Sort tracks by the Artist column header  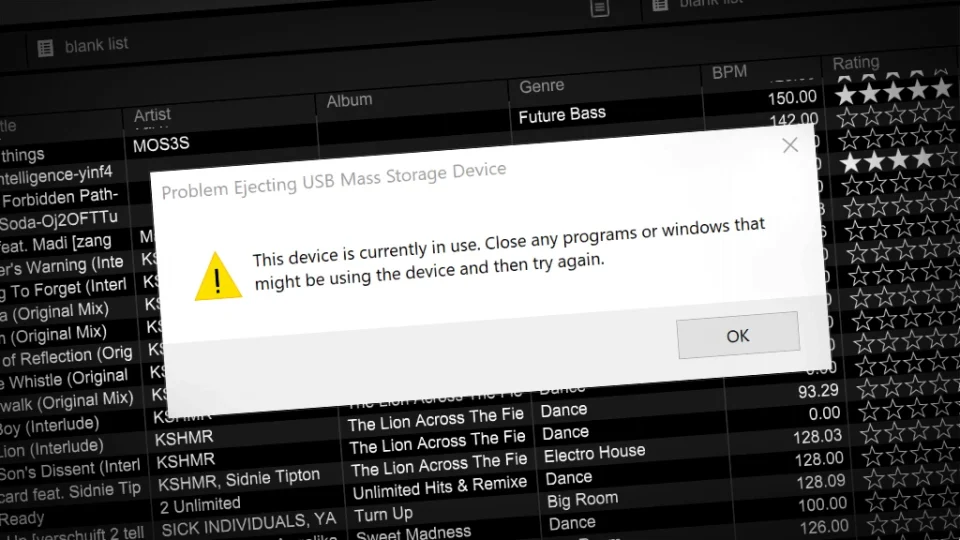point(152,114)
